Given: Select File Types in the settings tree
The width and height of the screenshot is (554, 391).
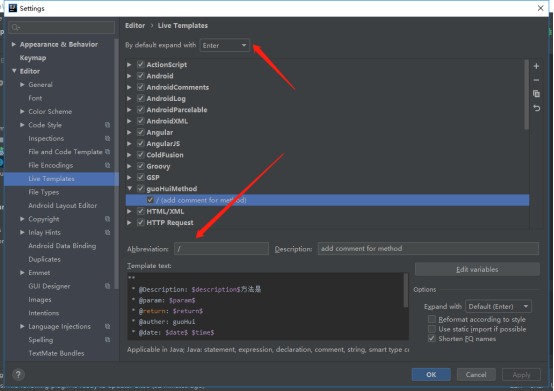Looking at the screenshot, I should [43, 192].
